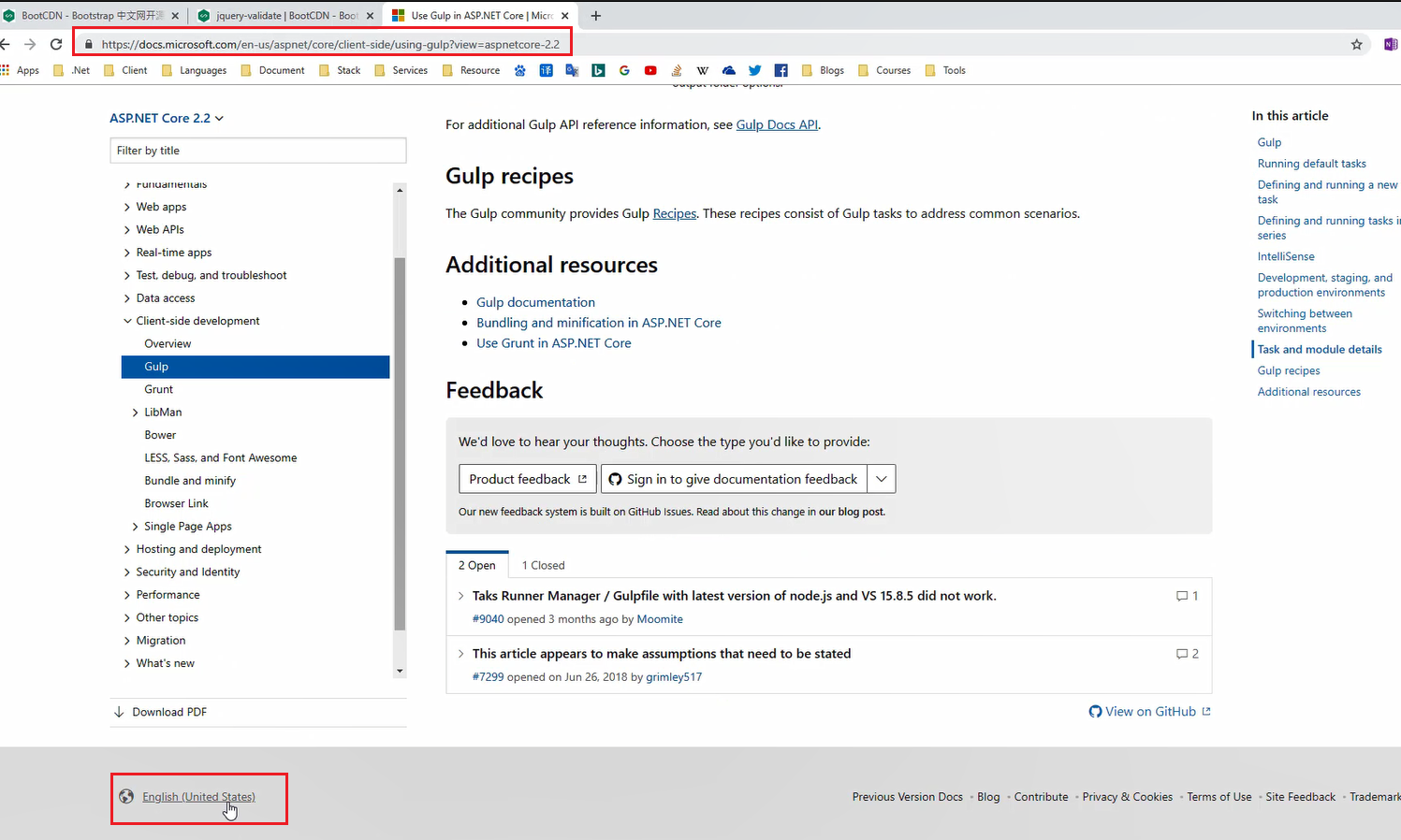1401x840 pixels.
Task: Open the Tools bookmarks folder
Action: [945, 70]
